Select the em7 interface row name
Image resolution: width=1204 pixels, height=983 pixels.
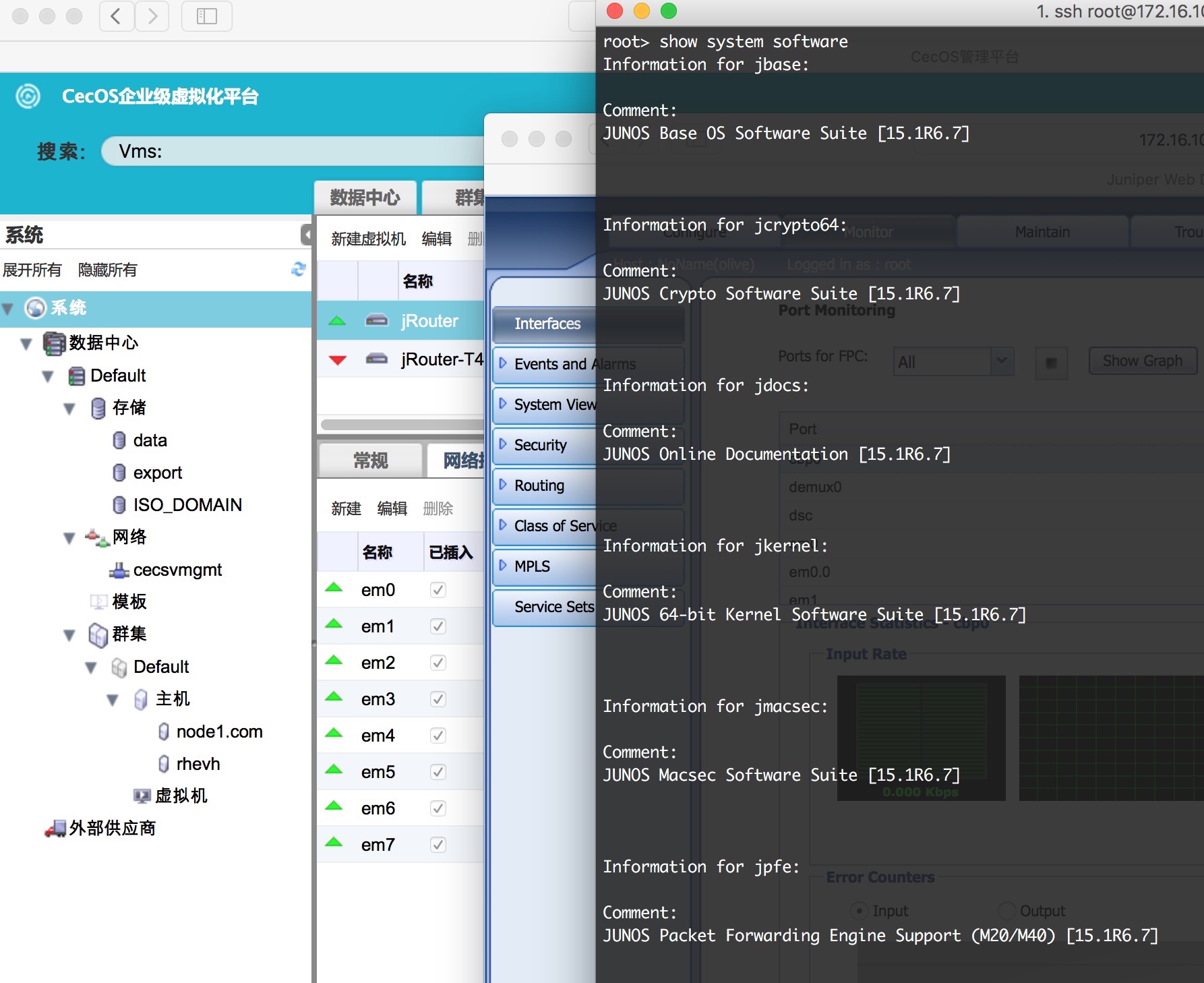(378, 845)
